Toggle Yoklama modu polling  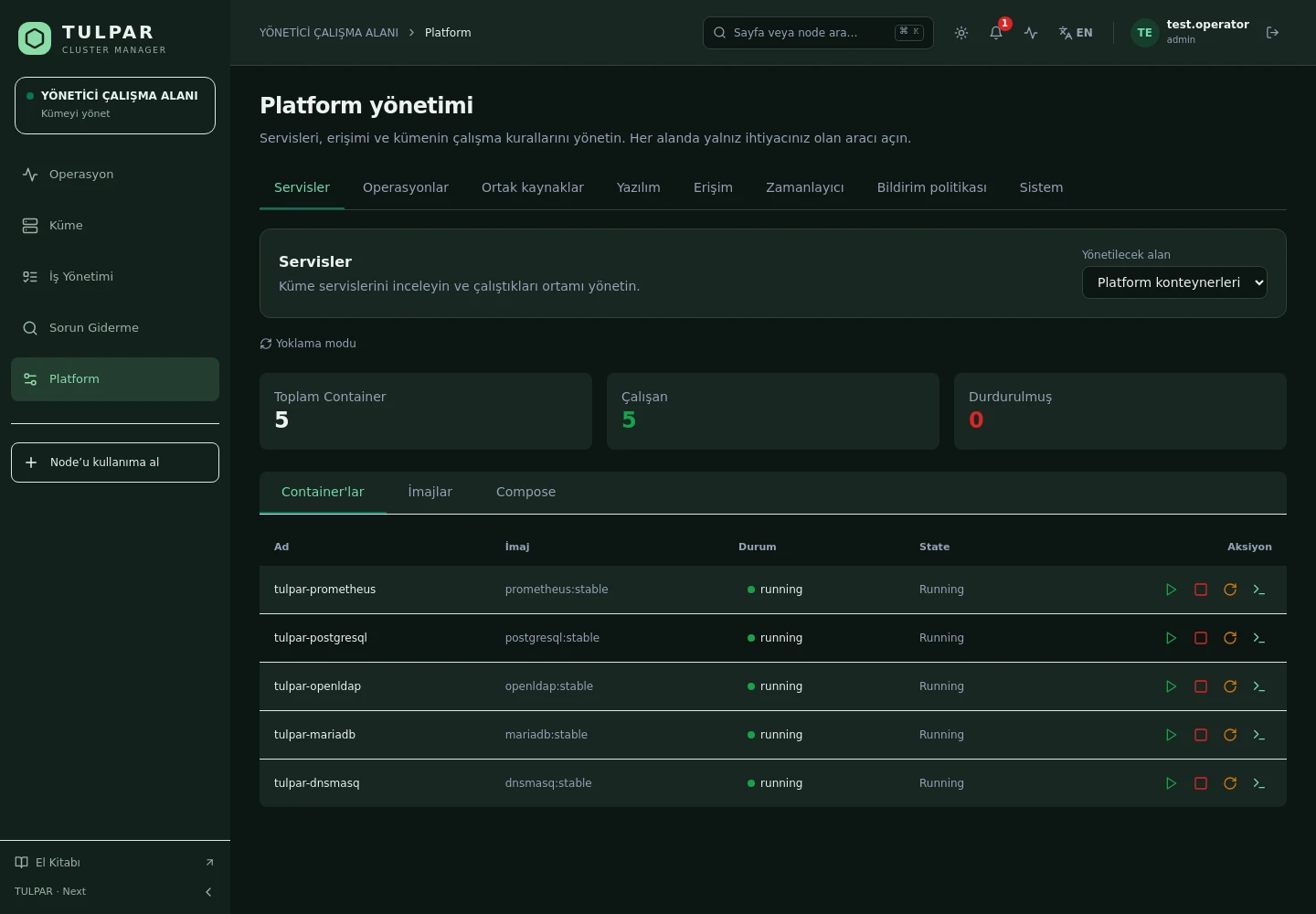tap(308, 344)
